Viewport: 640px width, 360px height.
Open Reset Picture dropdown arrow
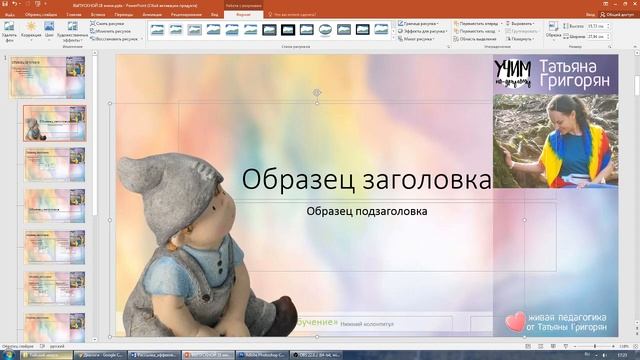coord(142,39)
